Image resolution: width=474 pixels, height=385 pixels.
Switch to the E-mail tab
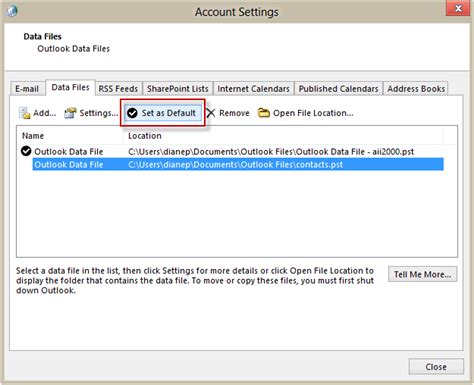tap(27, 89)
